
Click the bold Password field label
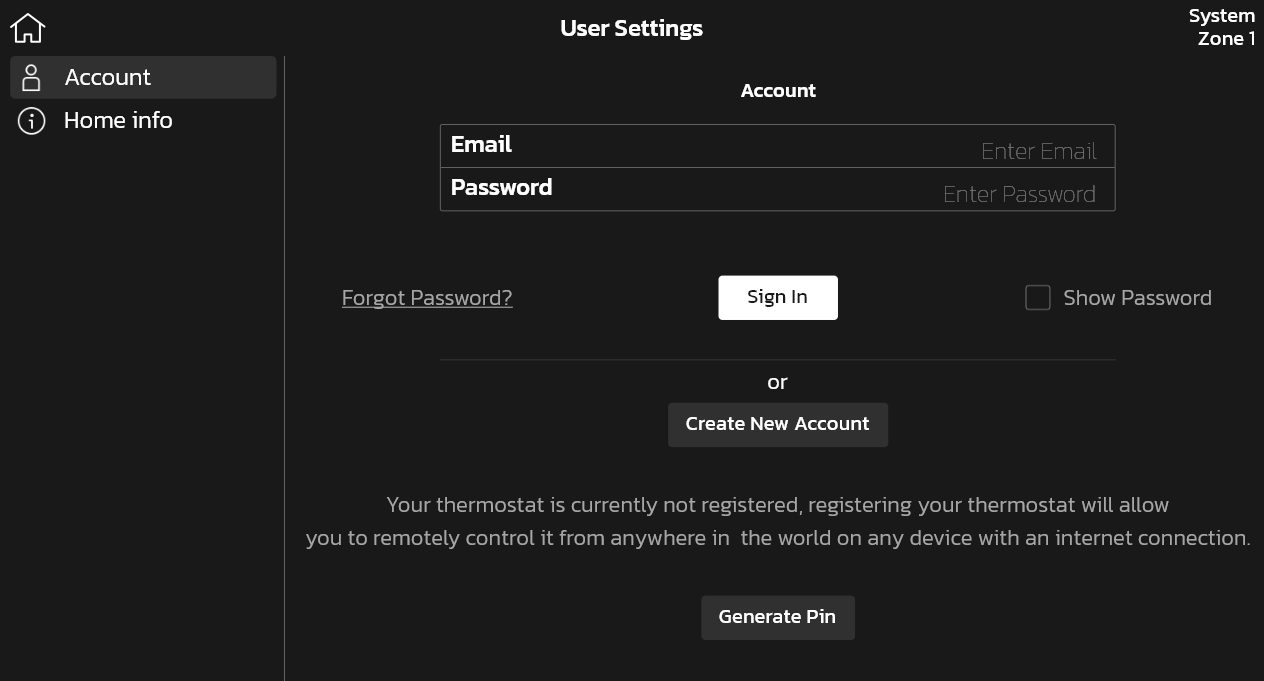501,188
